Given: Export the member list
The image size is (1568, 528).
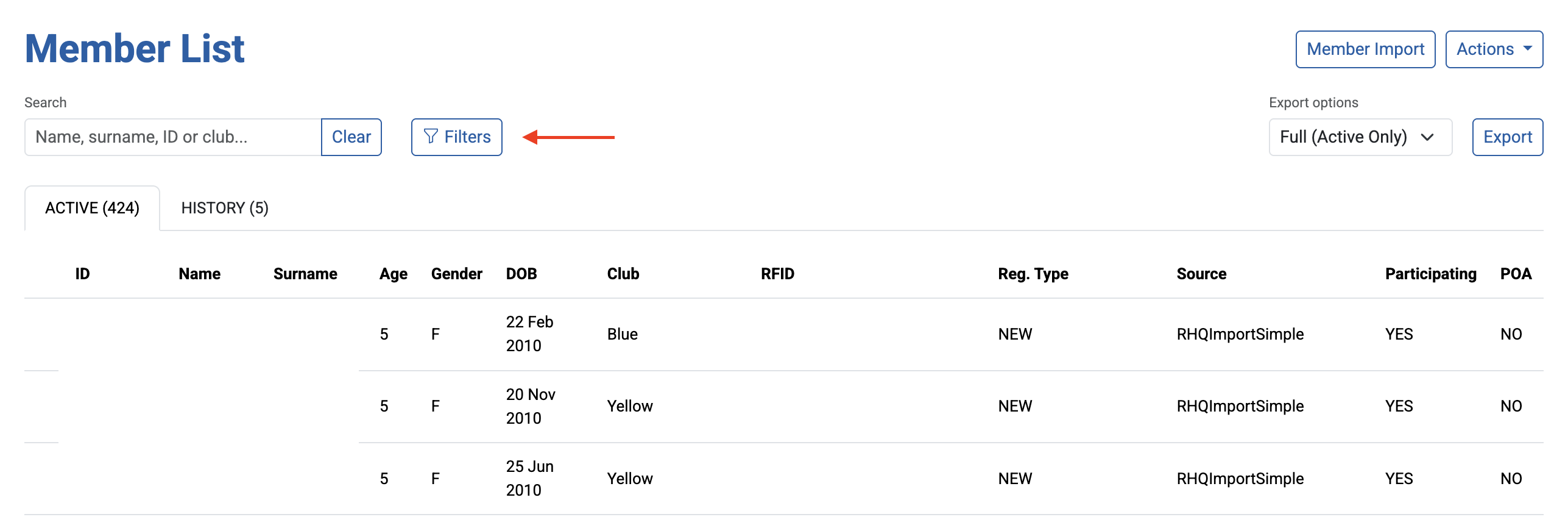Looking at the screenshot, I should (x=1507, y=137).
